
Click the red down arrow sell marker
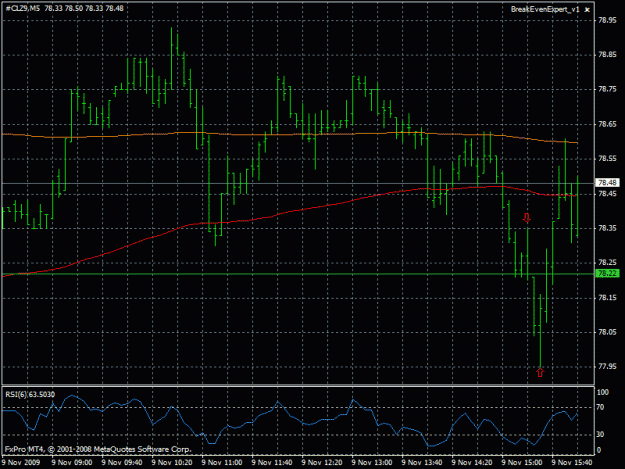coord(527,218)
